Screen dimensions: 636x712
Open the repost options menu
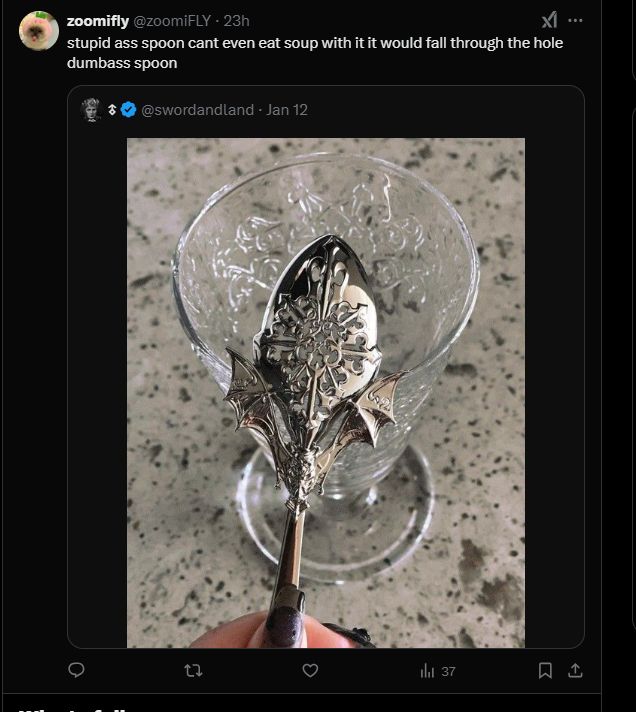(194, 670)
